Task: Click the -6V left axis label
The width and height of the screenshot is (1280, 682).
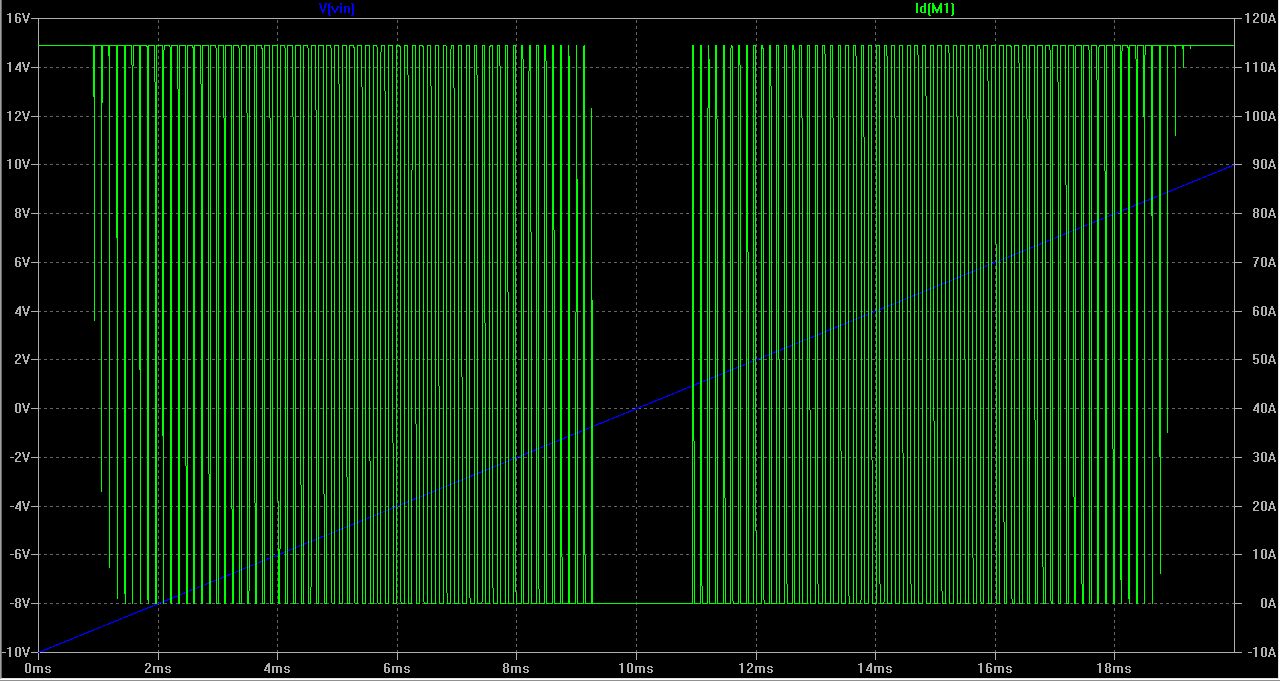Action: point(20,554)
